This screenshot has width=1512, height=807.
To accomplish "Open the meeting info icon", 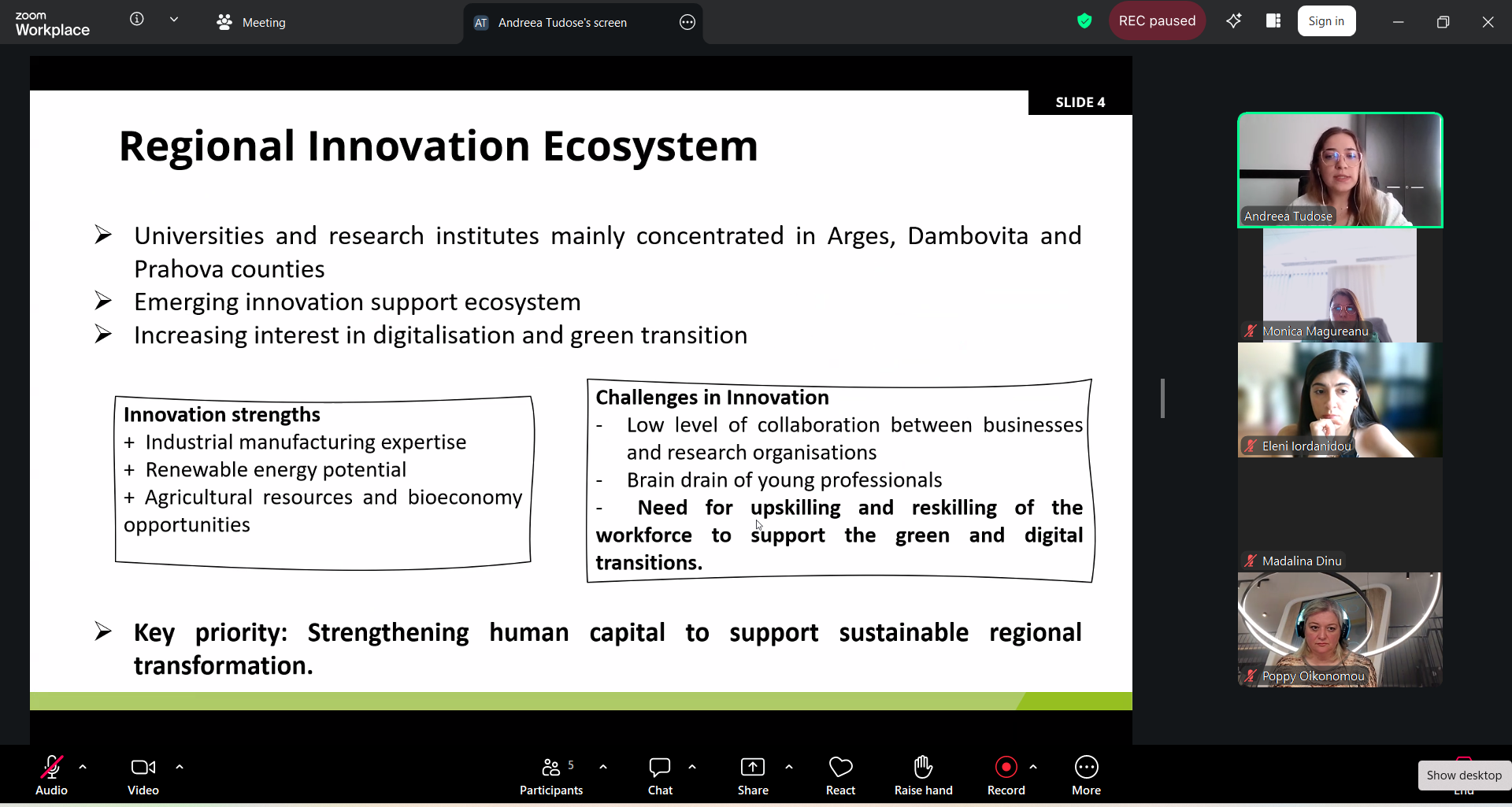I will click(137, 19).
